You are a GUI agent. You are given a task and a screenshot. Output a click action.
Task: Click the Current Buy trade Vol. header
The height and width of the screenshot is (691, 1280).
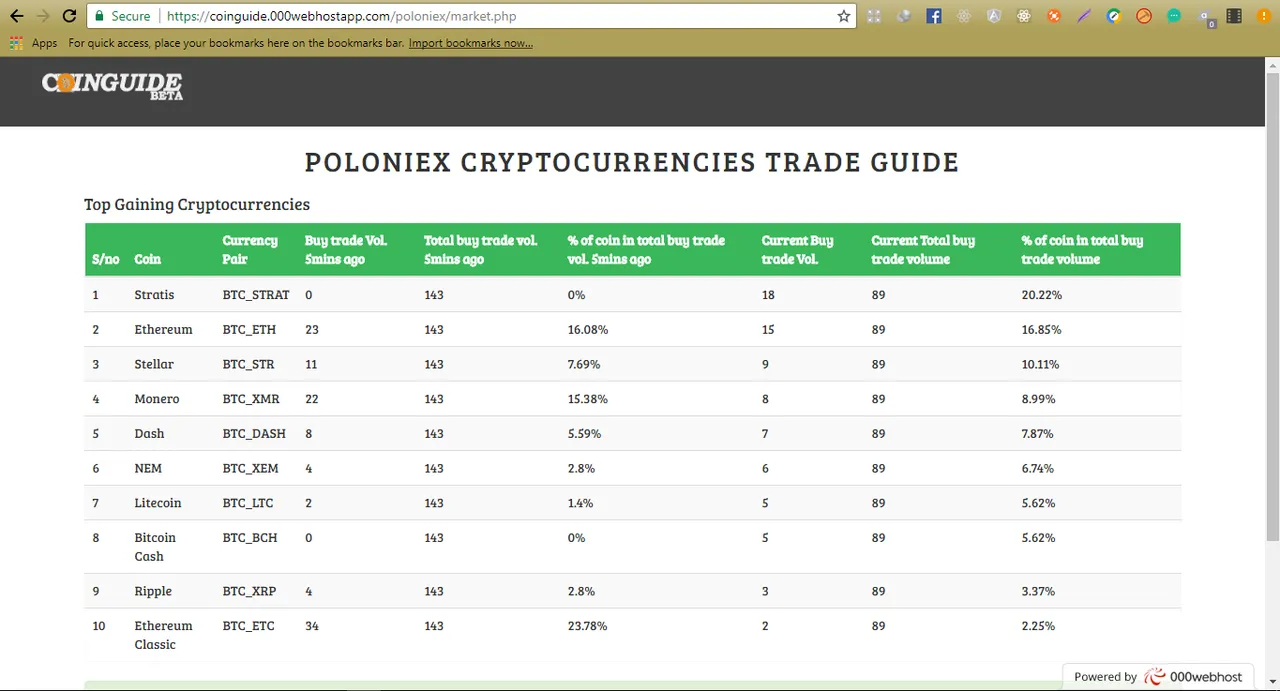click(797, 249)
